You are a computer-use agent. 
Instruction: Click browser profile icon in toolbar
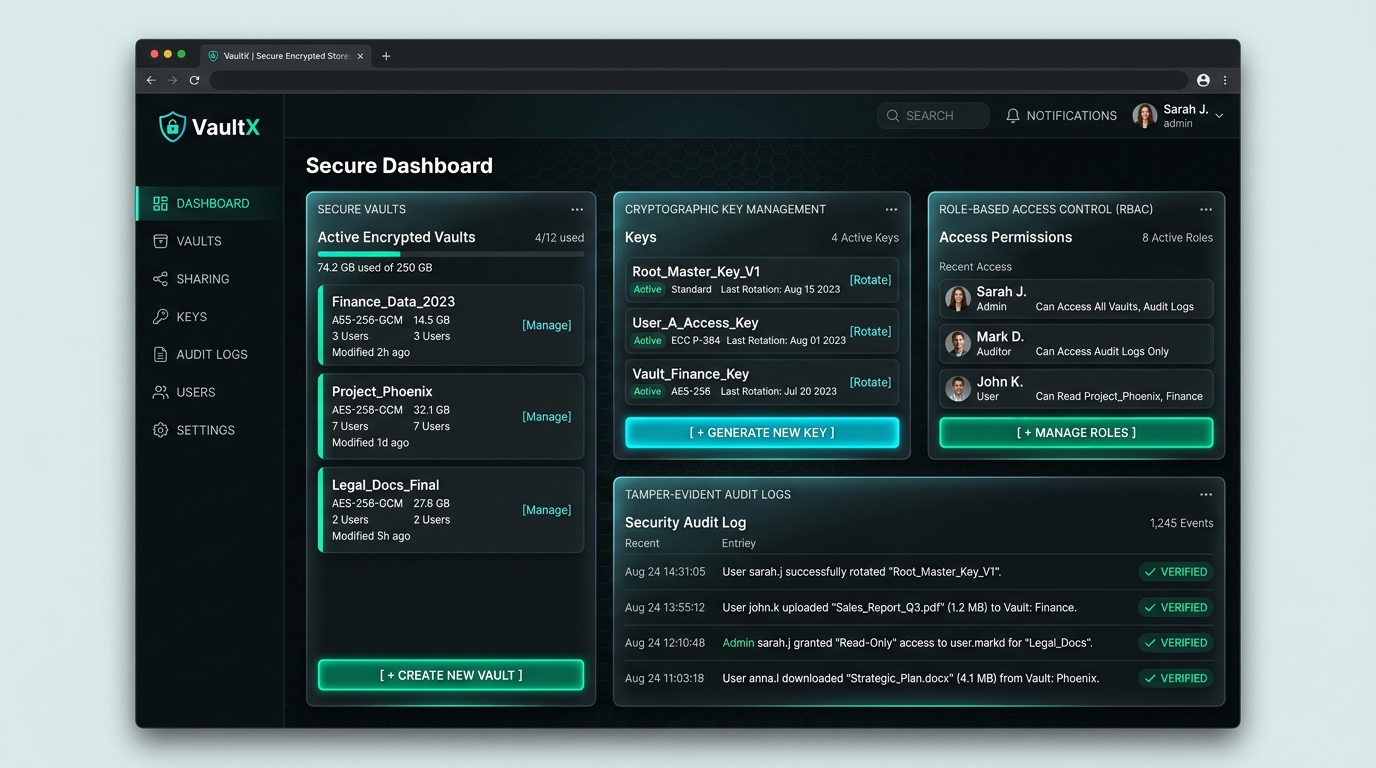click(1203, 80)
